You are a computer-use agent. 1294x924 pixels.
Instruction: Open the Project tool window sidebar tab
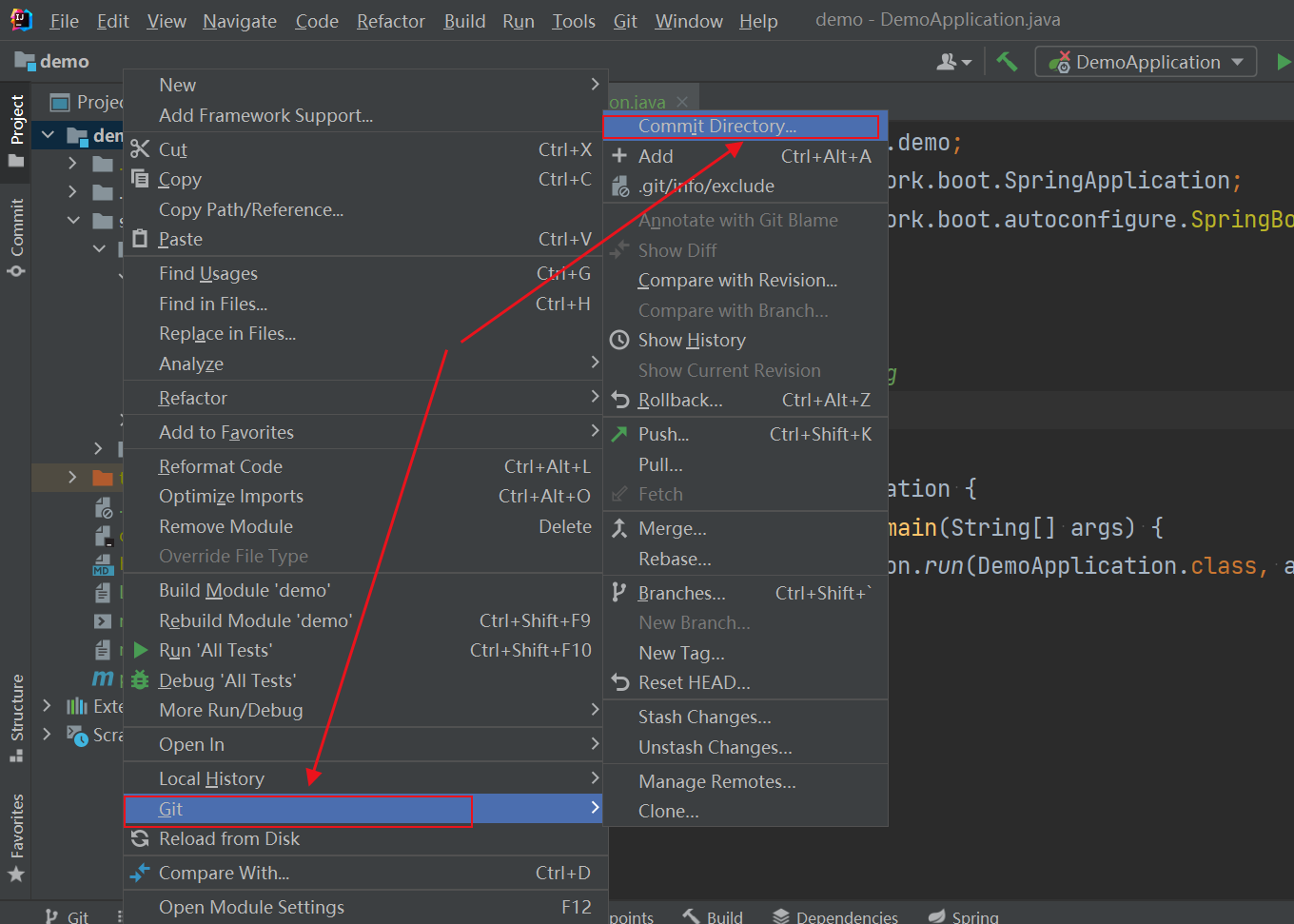click(16, 130)
